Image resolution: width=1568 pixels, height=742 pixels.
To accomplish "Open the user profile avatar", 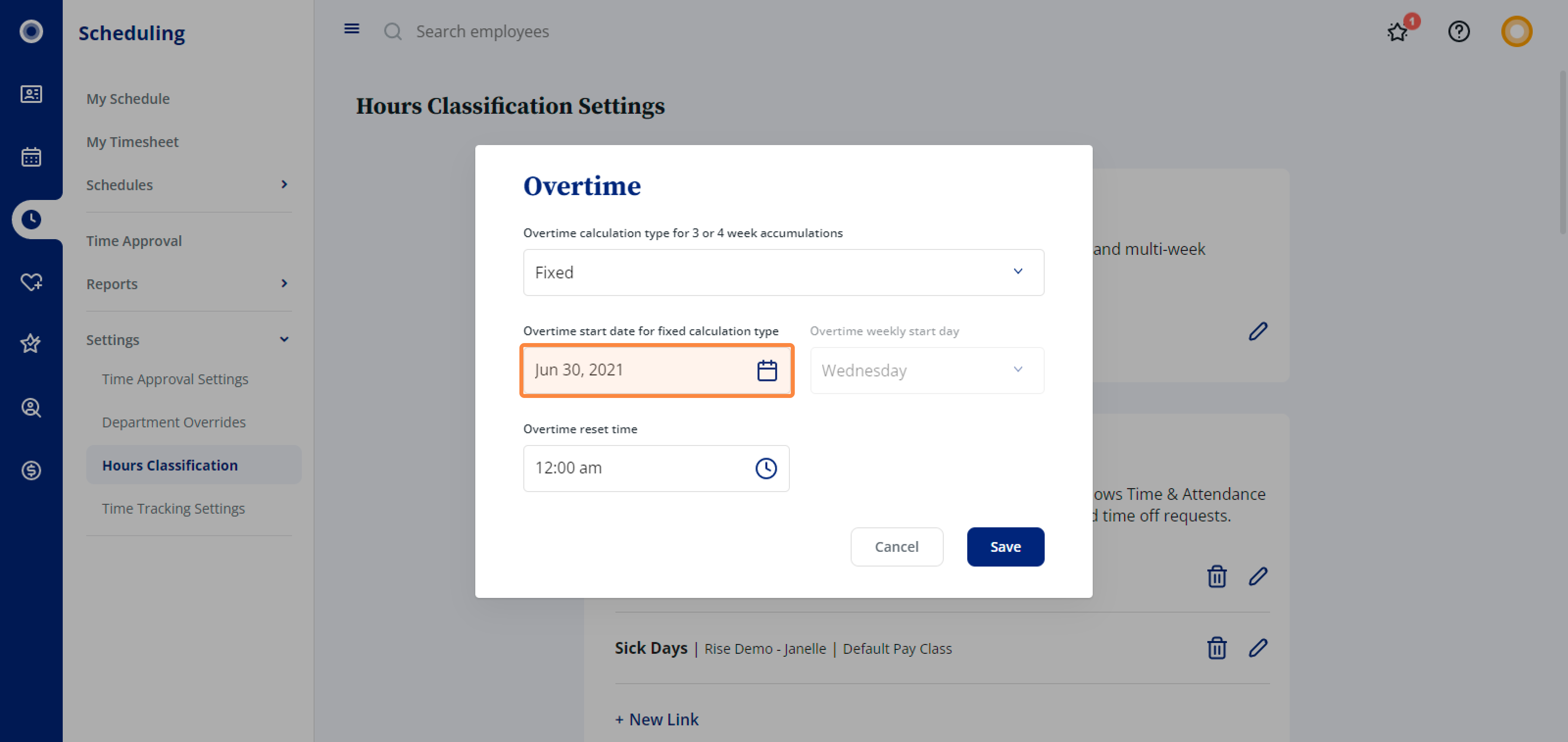I will (1516, 31).
